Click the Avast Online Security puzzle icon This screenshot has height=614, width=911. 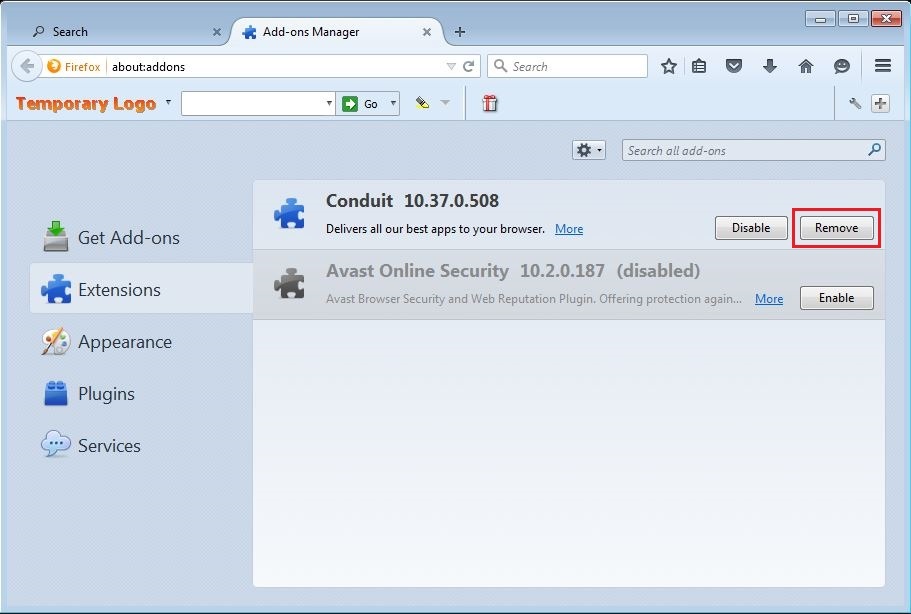click(x=289, y=283)
